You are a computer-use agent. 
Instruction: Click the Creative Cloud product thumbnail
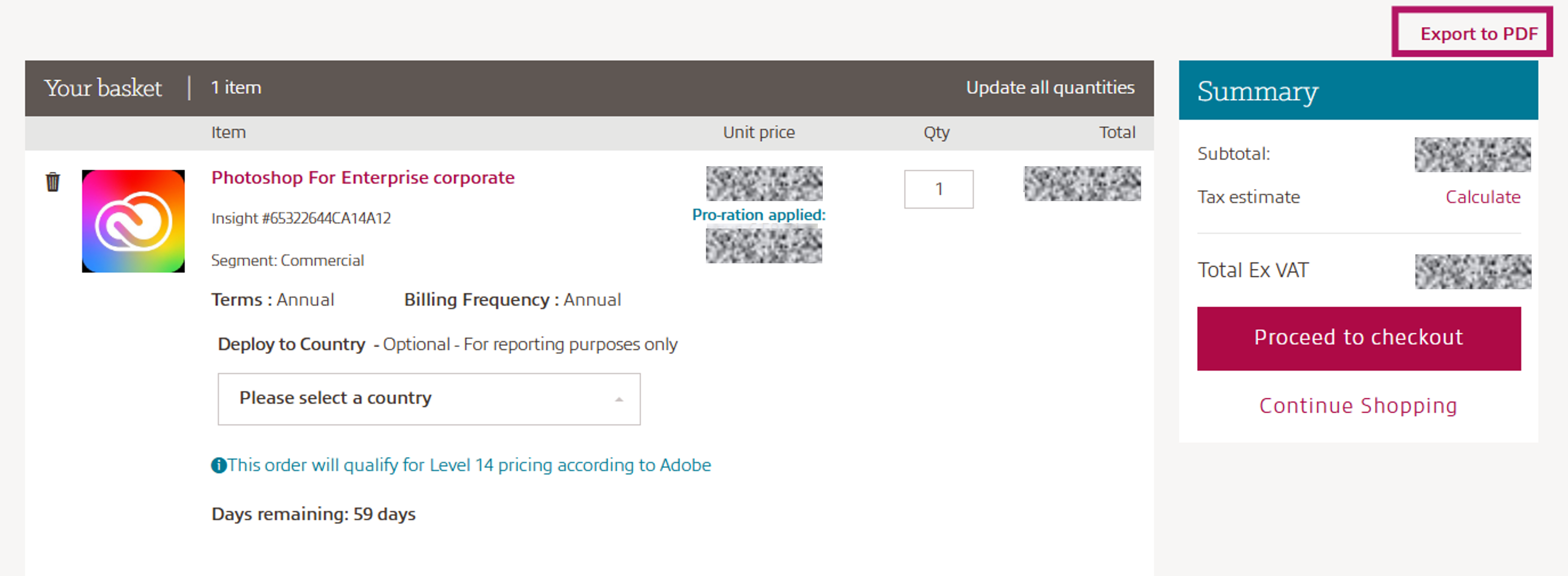point(133,221)
